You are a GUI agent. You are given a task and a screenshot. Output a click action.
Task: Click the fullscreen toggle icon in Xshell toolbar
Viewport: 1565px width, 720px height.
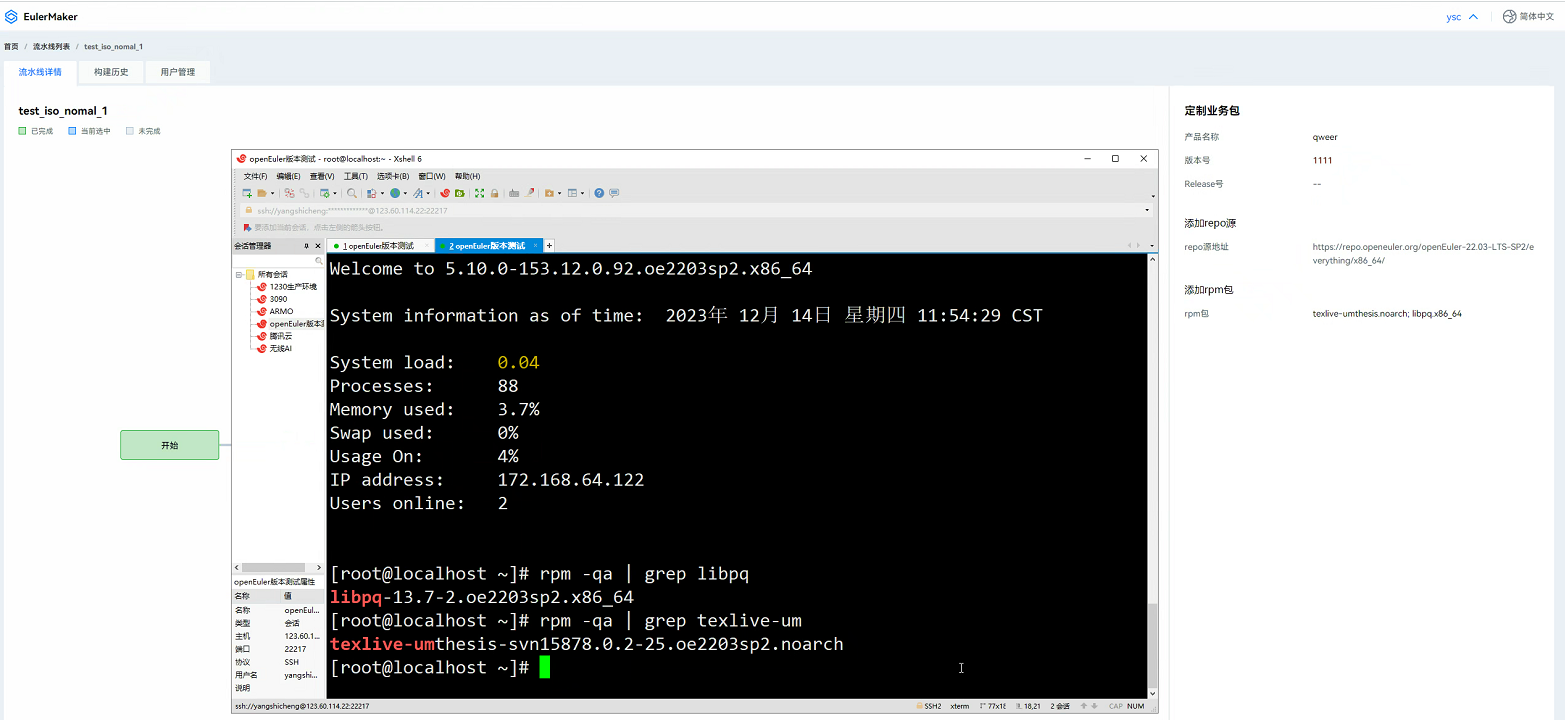tap(479, 193)
